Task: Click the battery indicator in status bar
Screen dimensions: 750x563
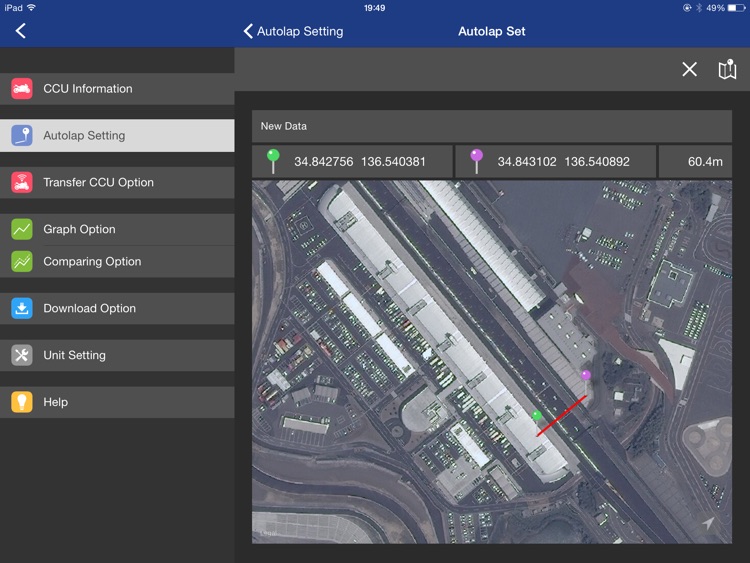Action: [x=736, y=8]
